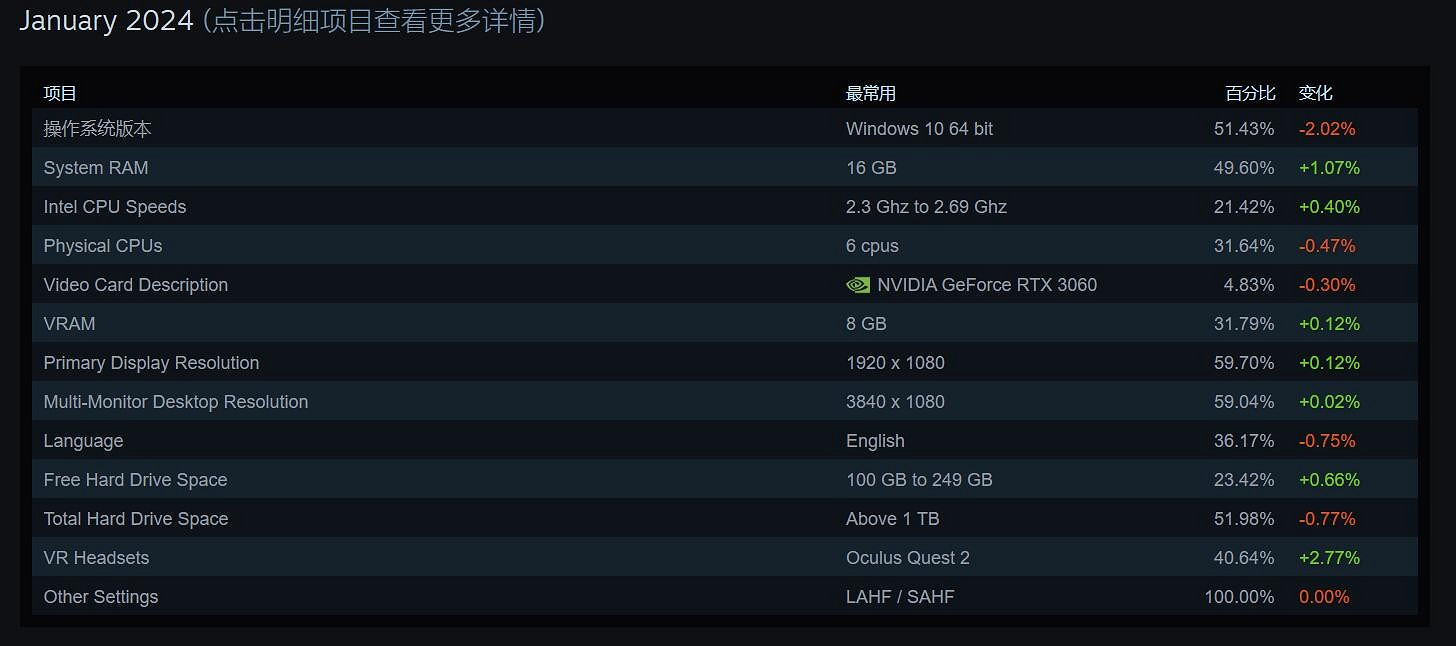Screen dimensions: 1456x646
Task: Open Total Hard Drive Space details
Action: tap(135, 518)
